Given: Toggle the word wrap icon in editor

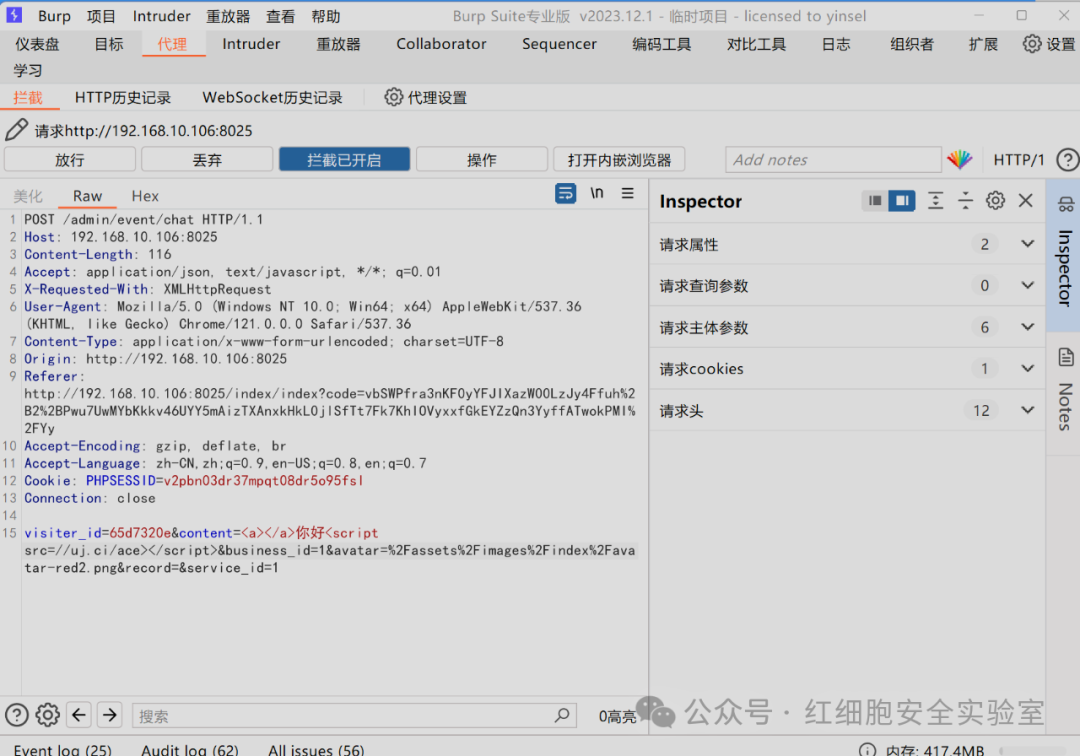Looking at the screenshot, I should pyautogui.click(x=565, y=193).
